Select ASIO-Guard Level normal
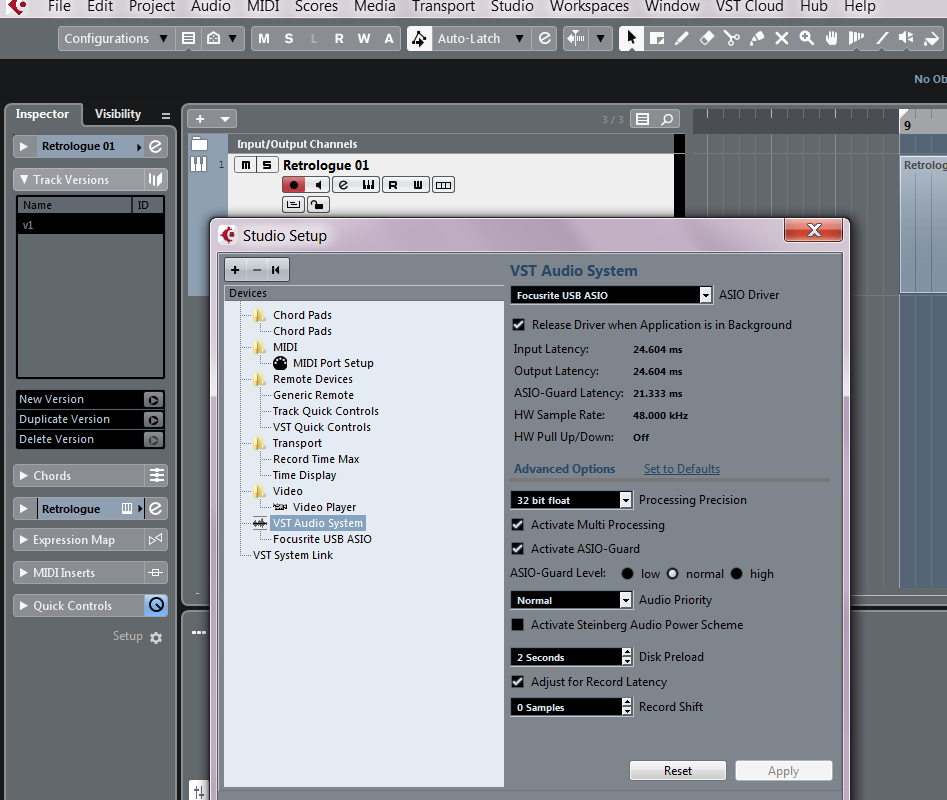Screen dimensions: 947x800 tap(672, 574)
